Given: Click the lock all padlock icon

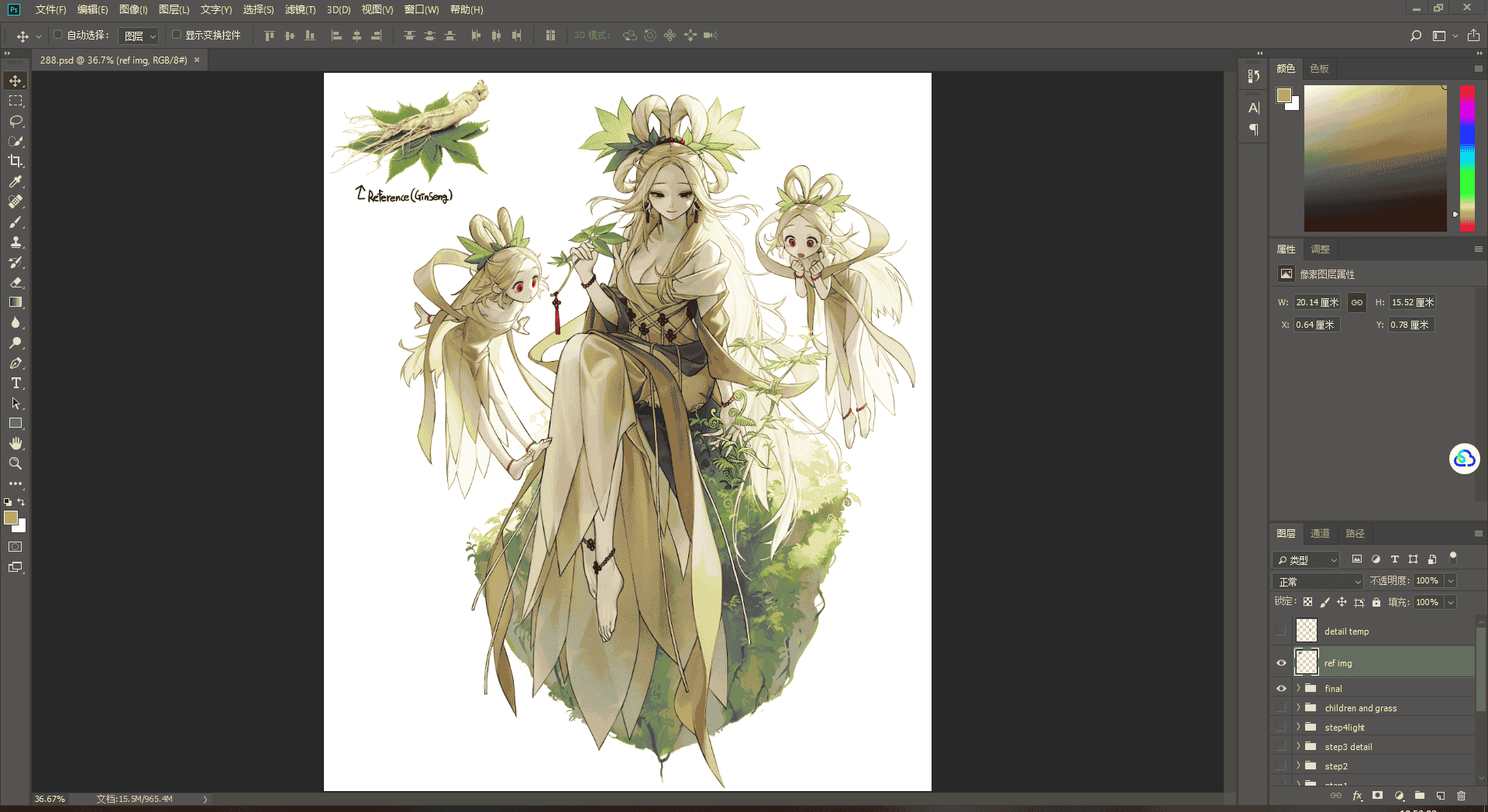Looking at the screenshot, I should [1376, 602].
